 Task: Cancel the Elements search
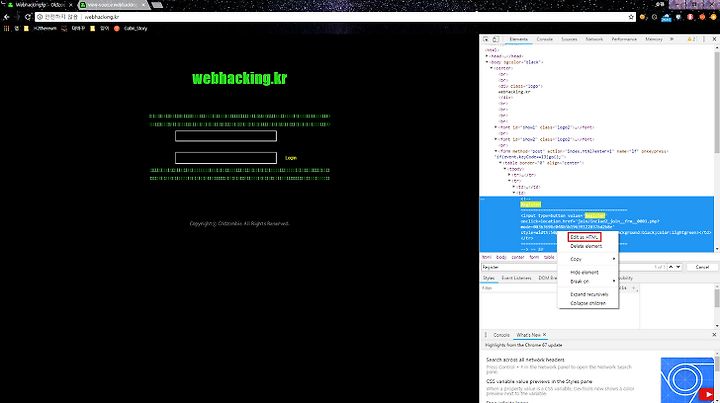coord(702,267)
